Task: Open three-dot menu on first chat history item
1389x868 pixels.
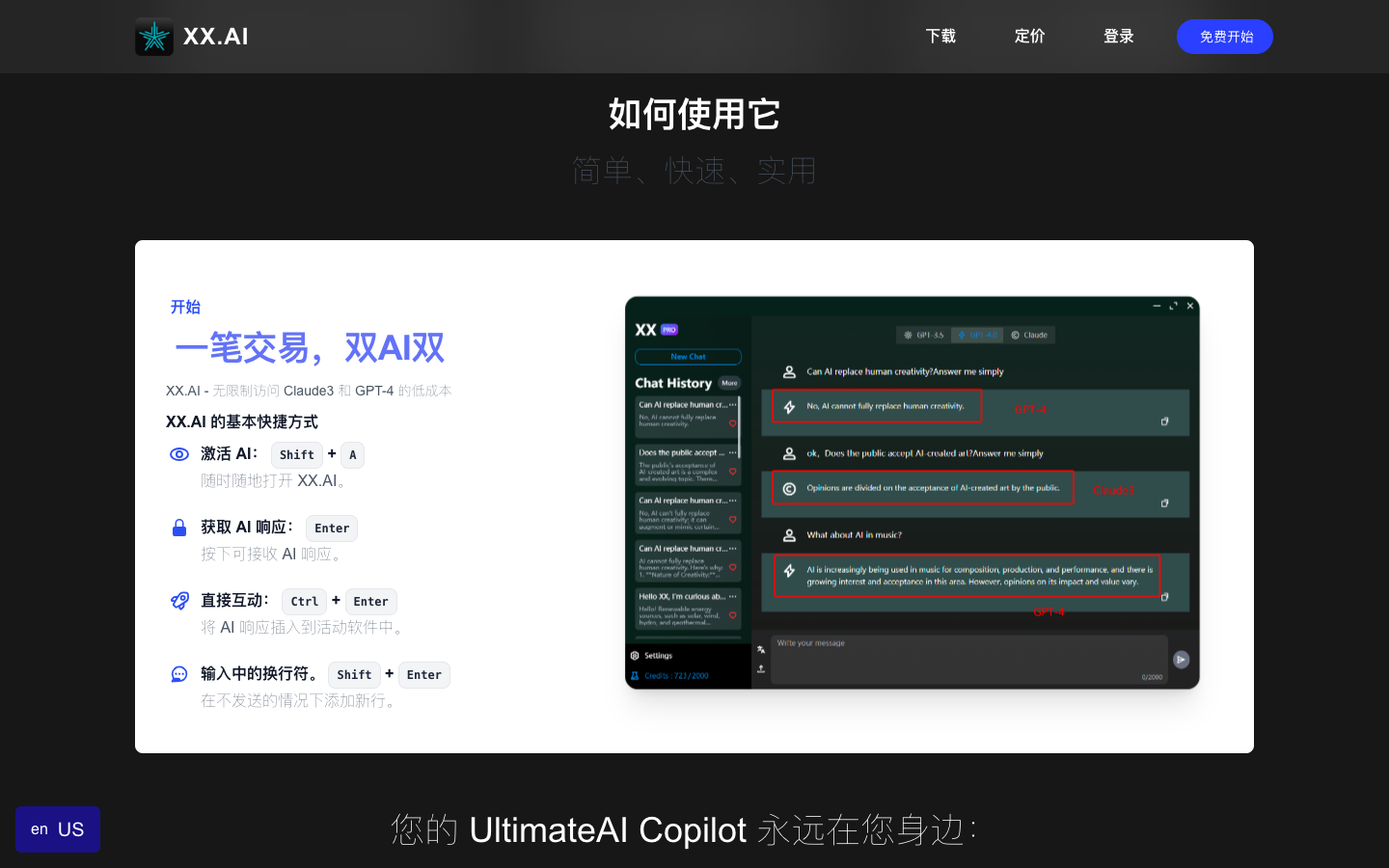Action: tap(733, 405)
